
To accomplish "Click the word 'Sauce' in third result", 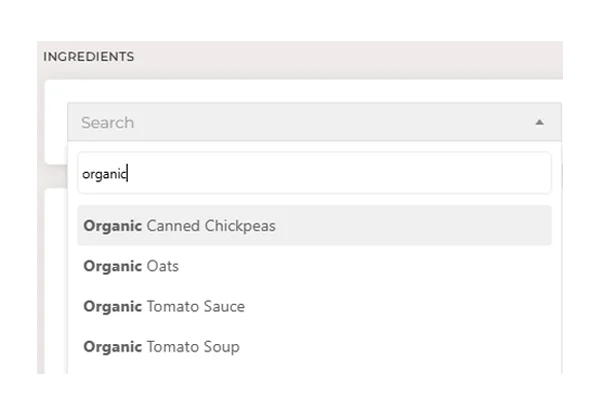I will 224,307.
